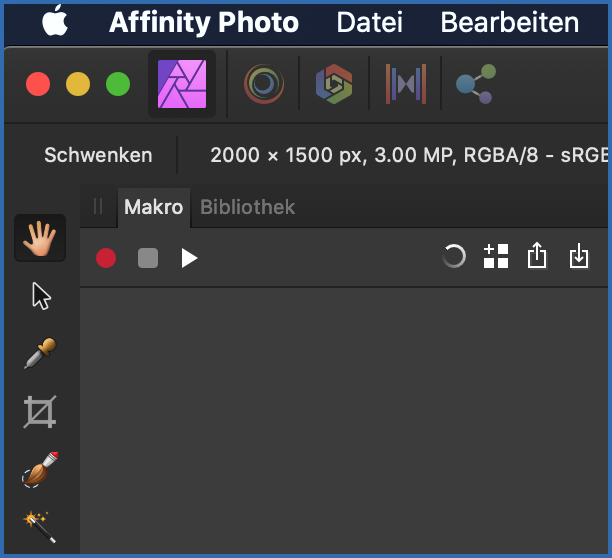Import a macro from file
612x558 pixels.
click(579, 257)
